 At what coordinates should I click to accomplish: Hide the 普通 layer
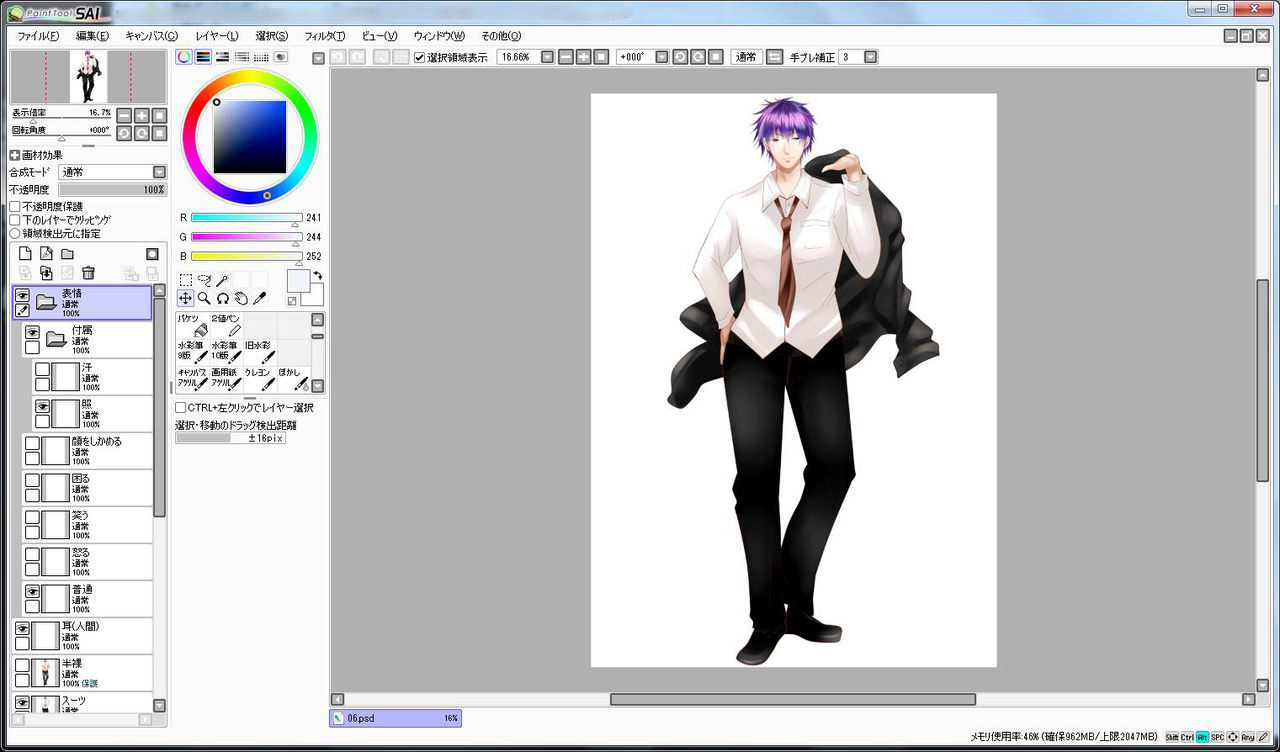(32, 592)
